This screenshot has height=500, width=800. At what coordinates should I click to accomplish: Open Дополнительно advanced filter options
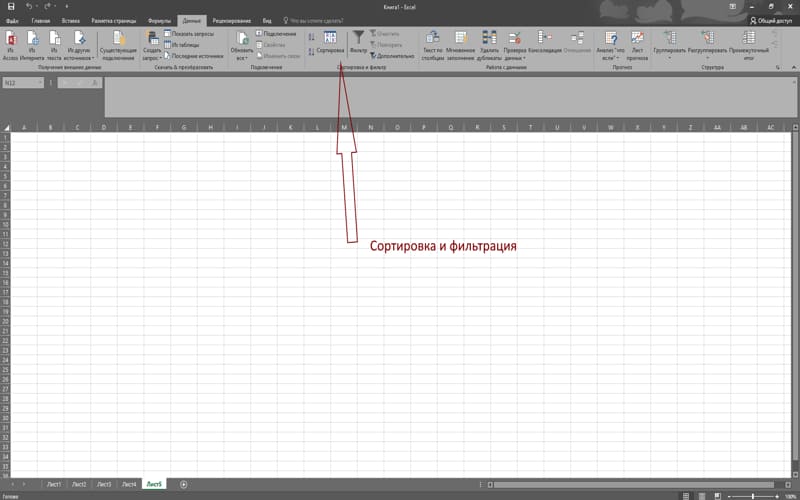point(392,56)
